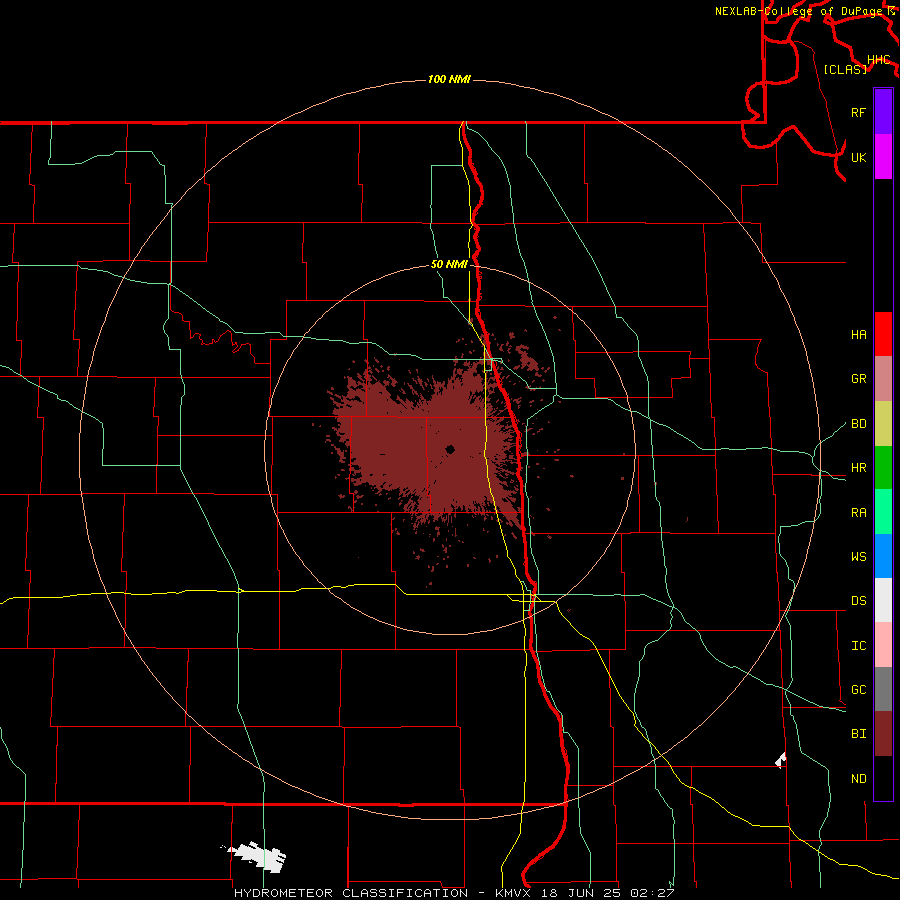Select the green HR legend color block

tap(883, 468)
